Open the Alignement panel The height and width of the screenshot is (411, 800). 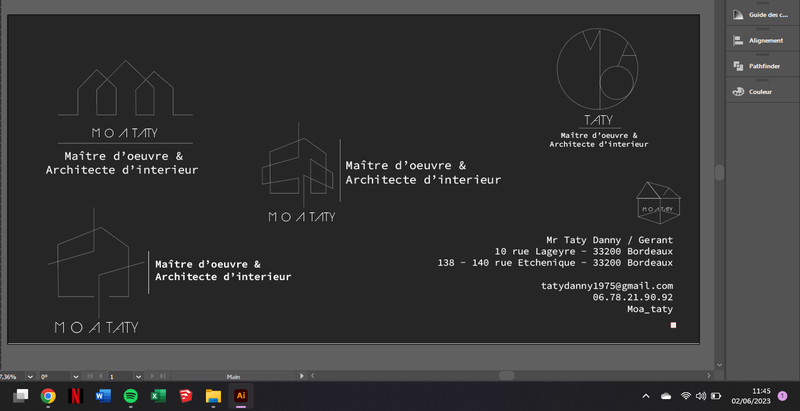(763, 40)
